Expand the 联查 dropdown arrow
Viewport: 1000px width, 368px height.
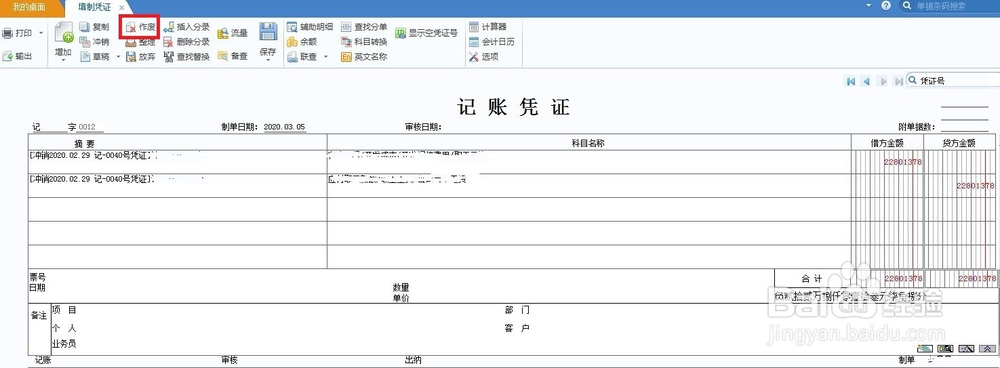tap(326, 57)
